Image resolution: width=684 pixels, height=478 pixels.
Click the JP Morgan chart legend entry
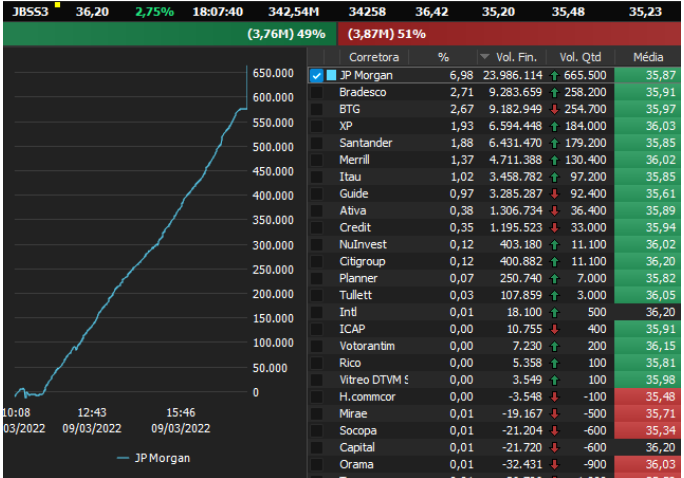pyautogui.click(x=154, y=458)
